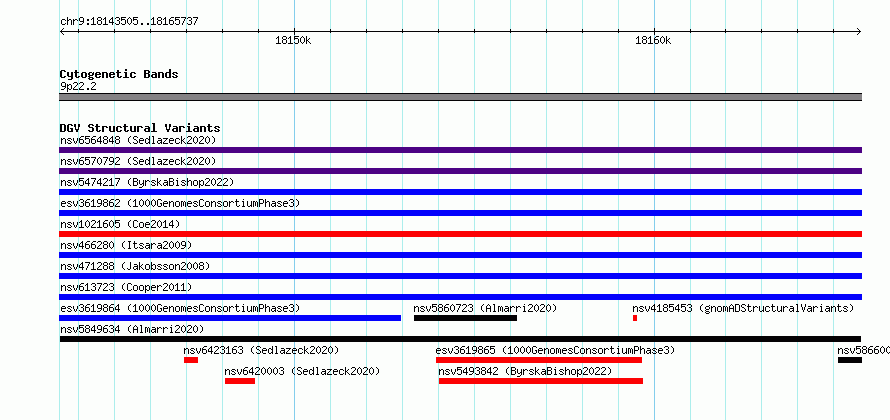890x420 pixels.
Task: Open nsv5849634 (Almarri2020) label
Action: (132, 329)
